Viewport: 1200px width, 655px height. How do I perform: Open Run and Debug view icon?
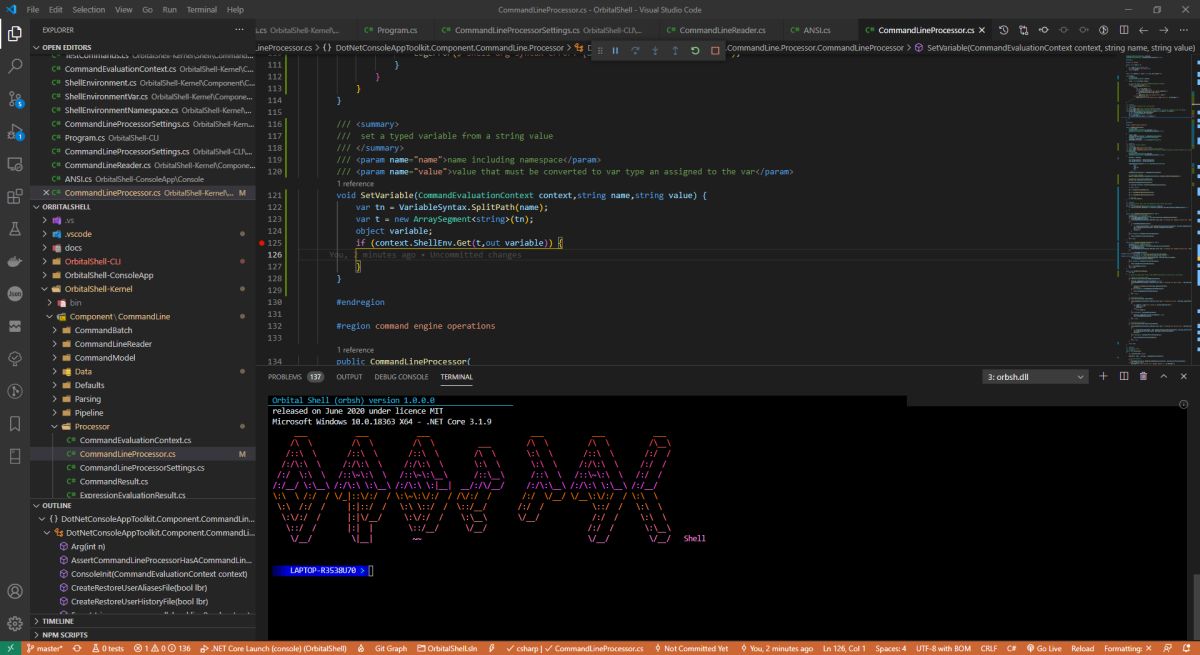pos(15,131)
